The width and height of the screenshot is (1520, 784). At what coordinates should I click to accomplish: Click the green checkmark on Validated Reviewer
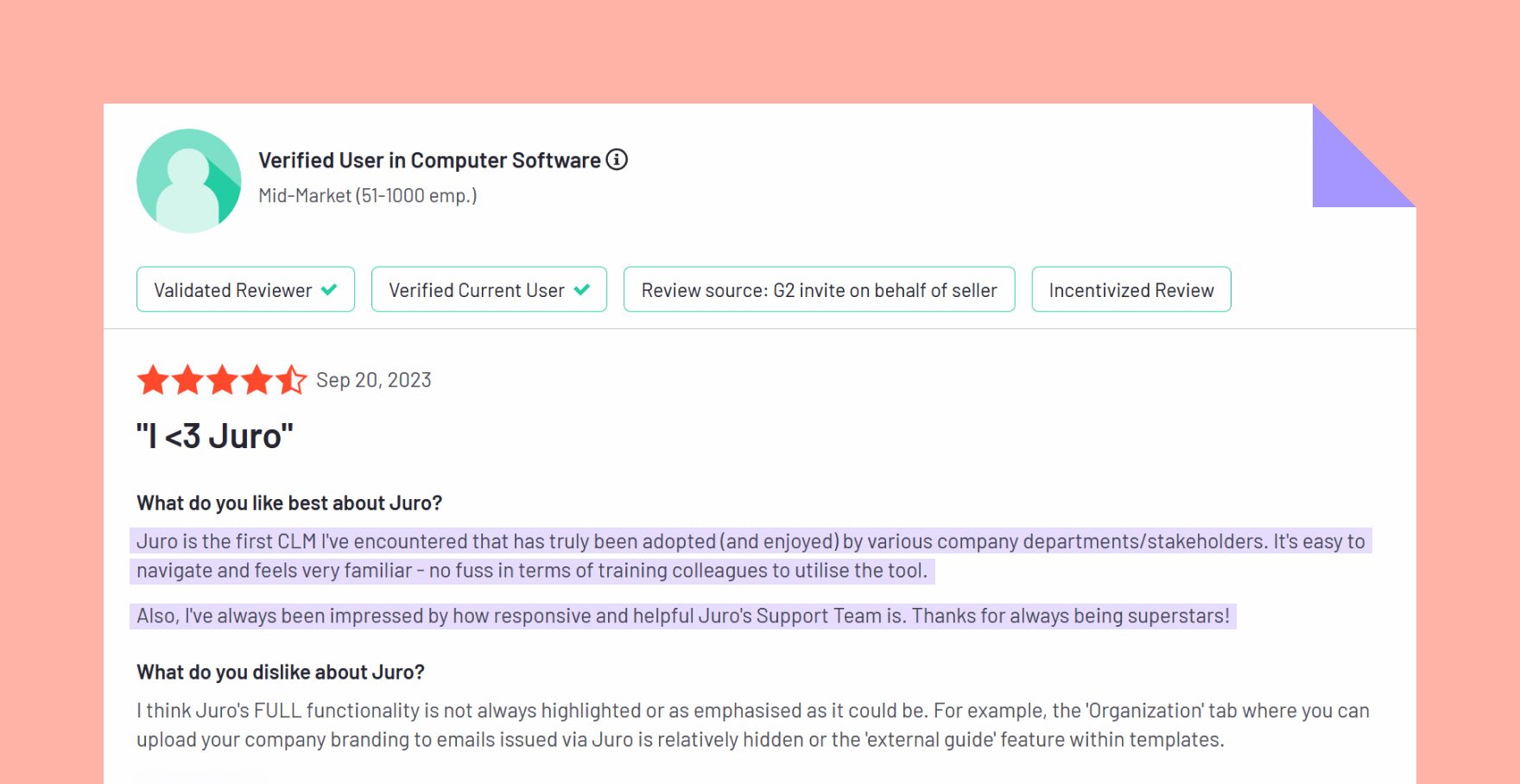pyautogui.click(x=329, y=289)
